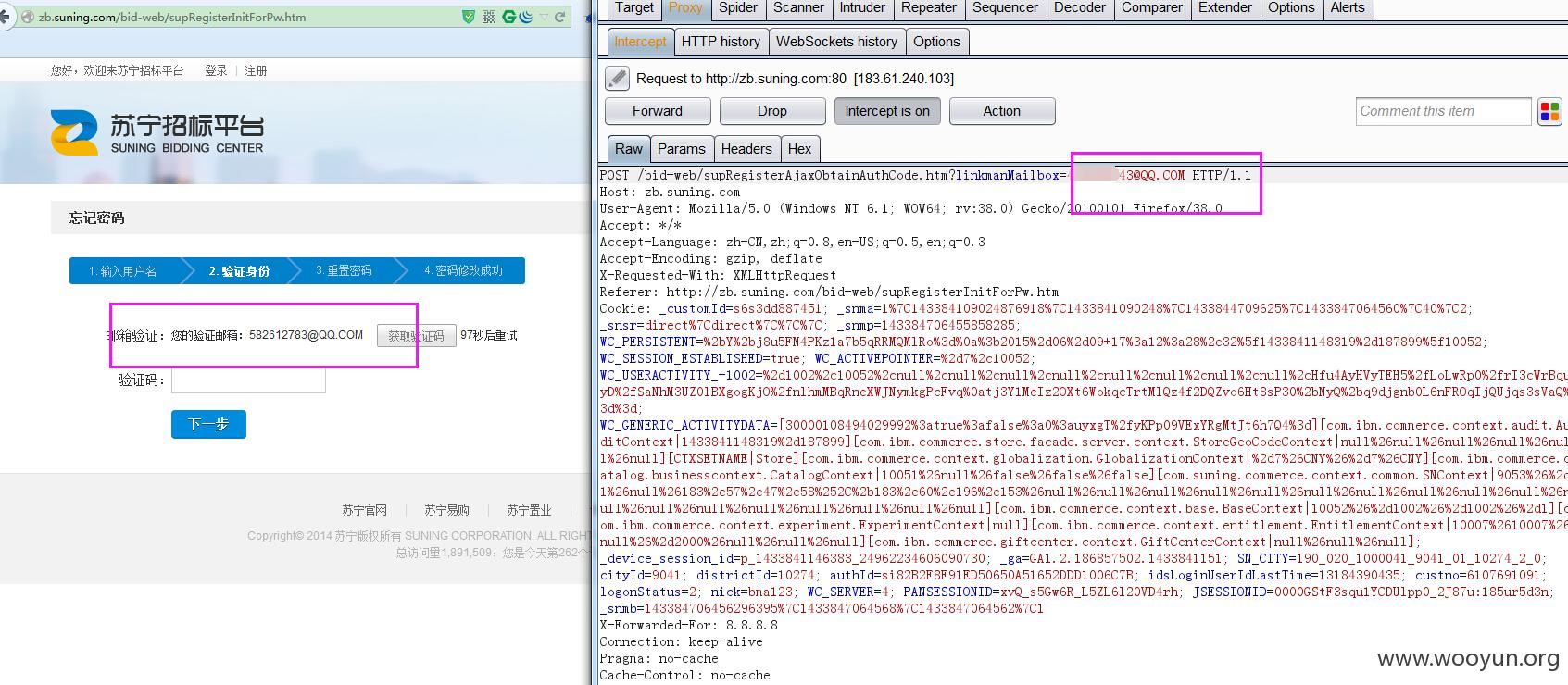Click the blue swirl extension icon in address bar

point(525,17)
